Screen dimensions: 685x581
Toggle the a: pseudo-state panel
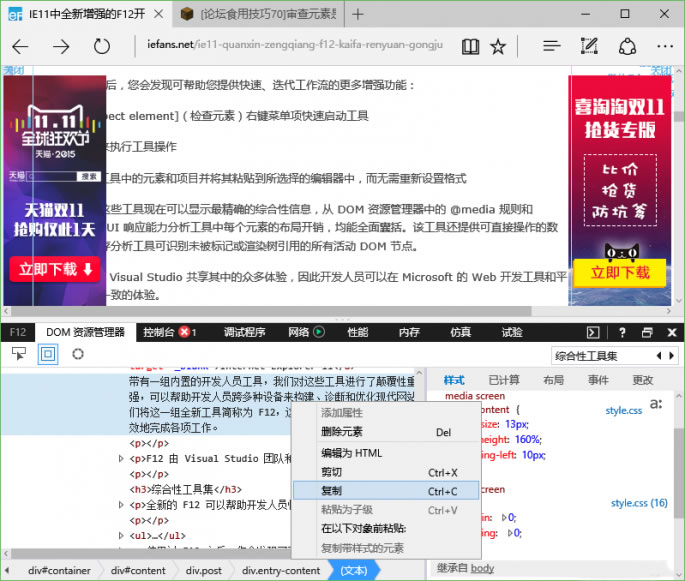[656, 405]
